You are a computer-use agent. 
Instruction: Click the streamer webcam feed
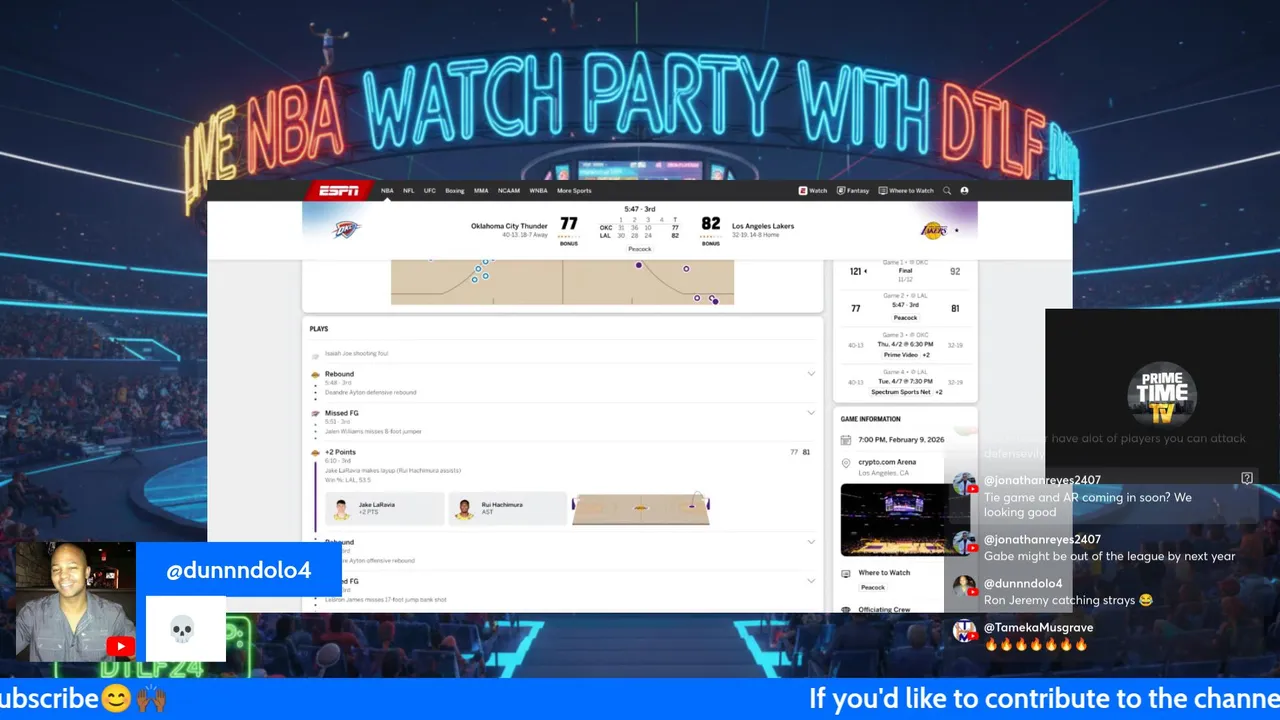pyautogui.click(x=75, y=602)
